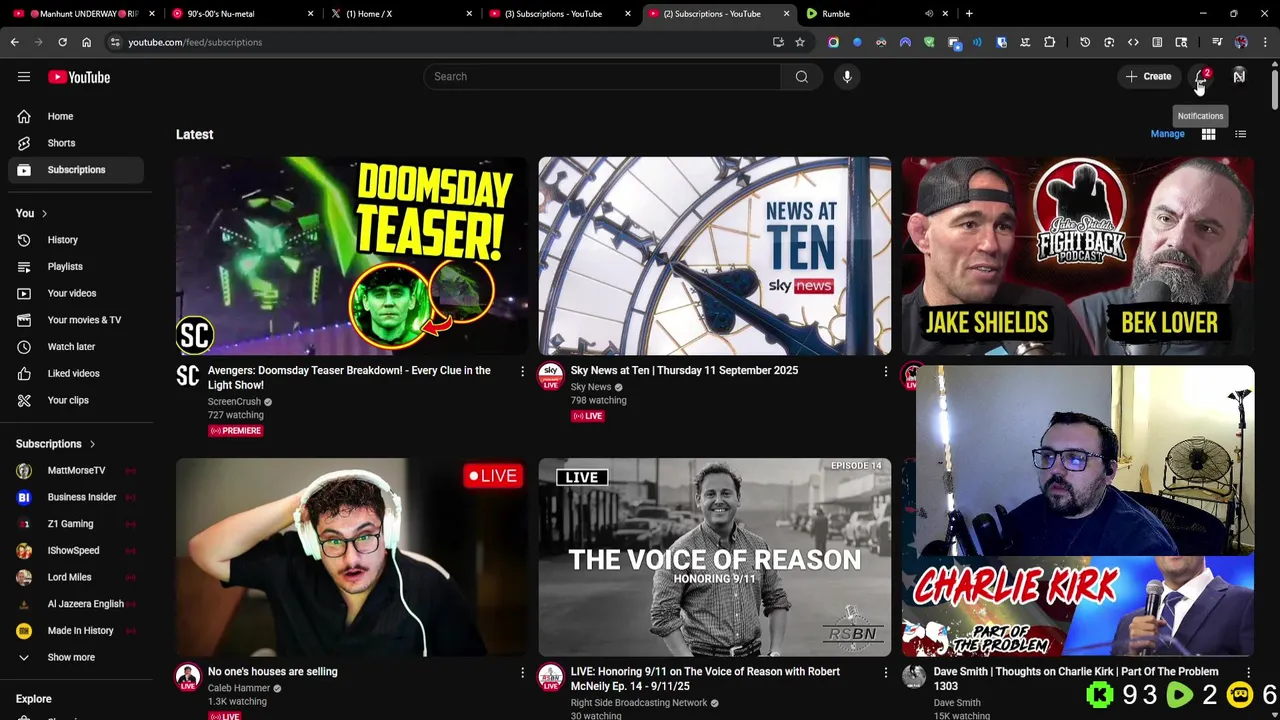This screenshot has height=720, width=1280.
Task: Switch to (3) Subscriptions YouTube tab
Action: [558, 14]
